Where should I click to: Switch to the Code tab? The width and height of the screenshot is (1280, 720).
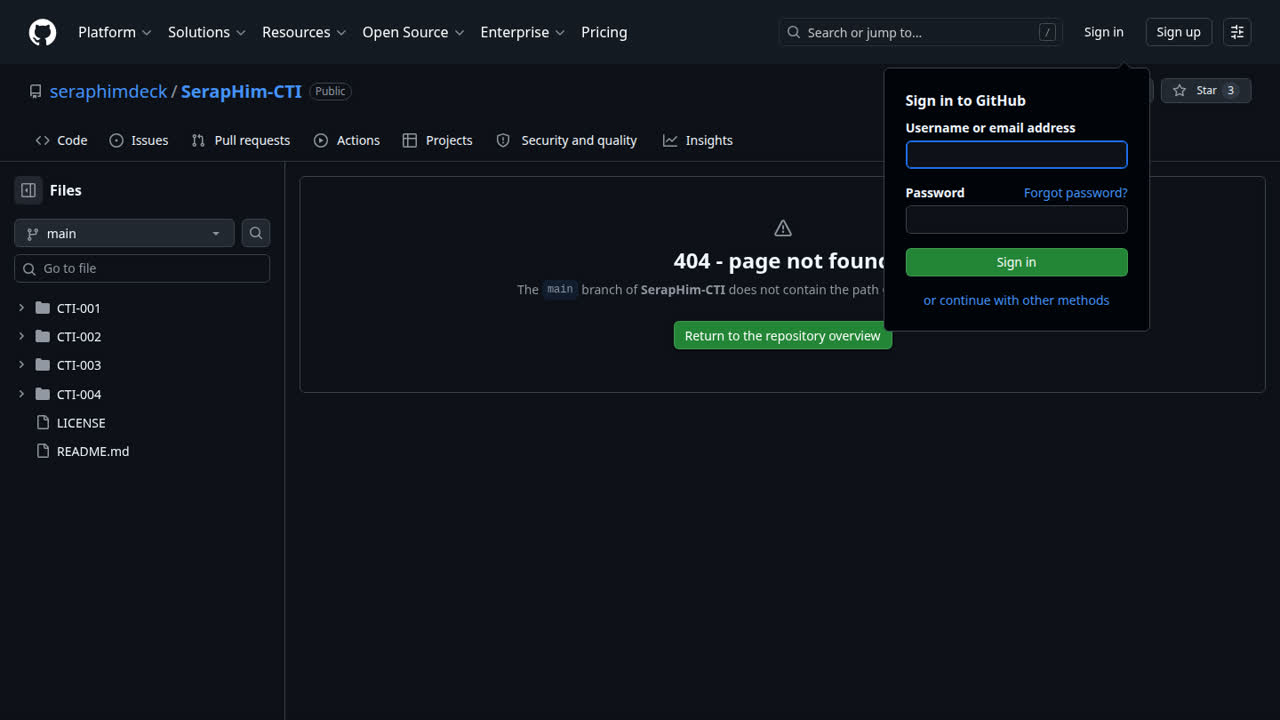(61, 140)
